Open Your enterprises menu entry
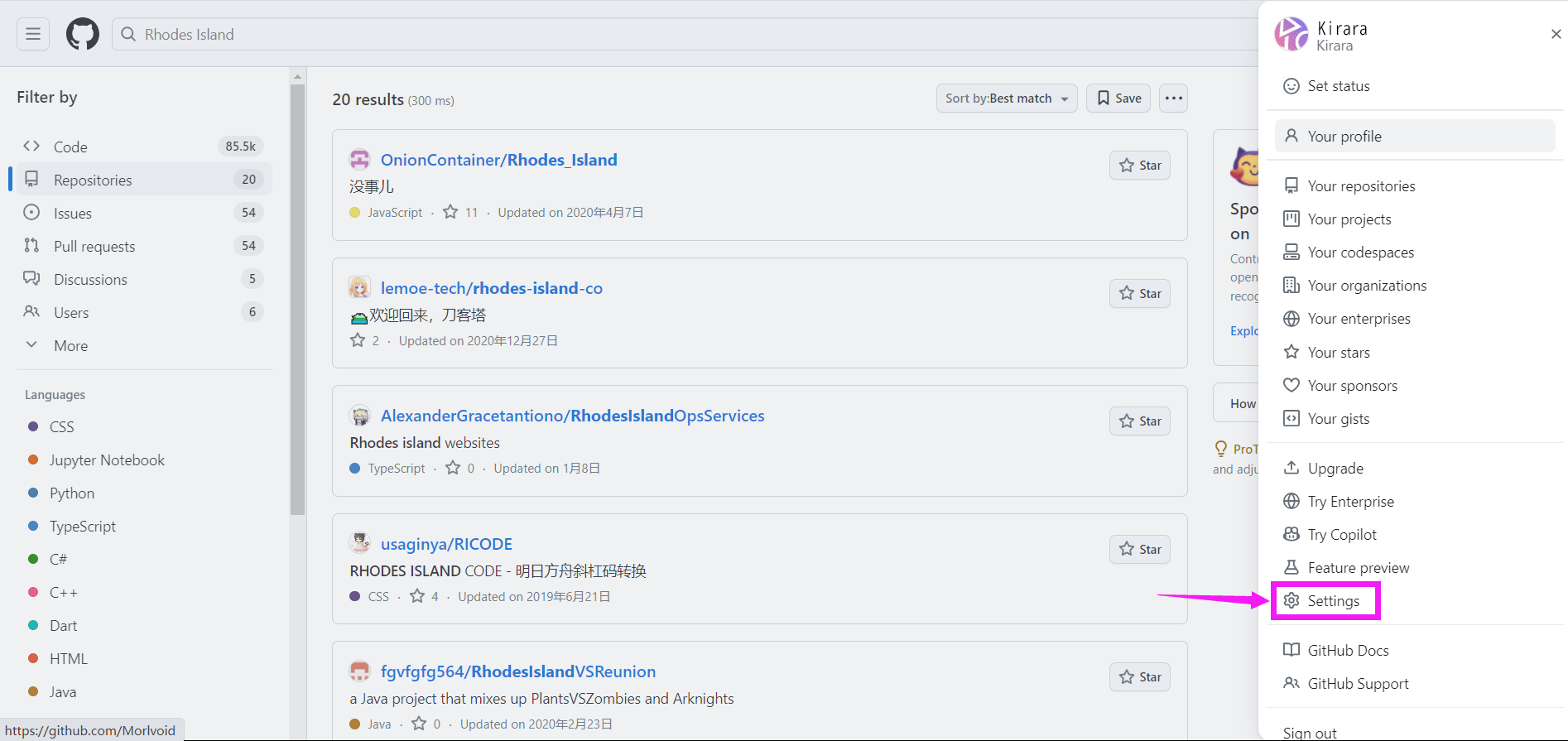The width and height of the screenshot is (1568, 741). [1415, 319]
